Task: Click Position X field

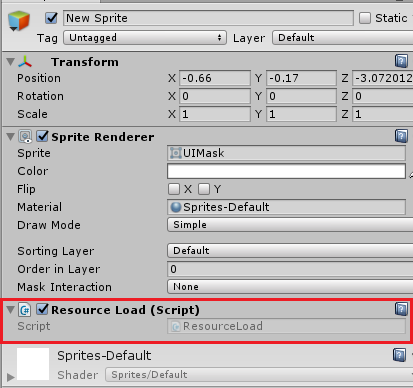Action: [215, 78]
